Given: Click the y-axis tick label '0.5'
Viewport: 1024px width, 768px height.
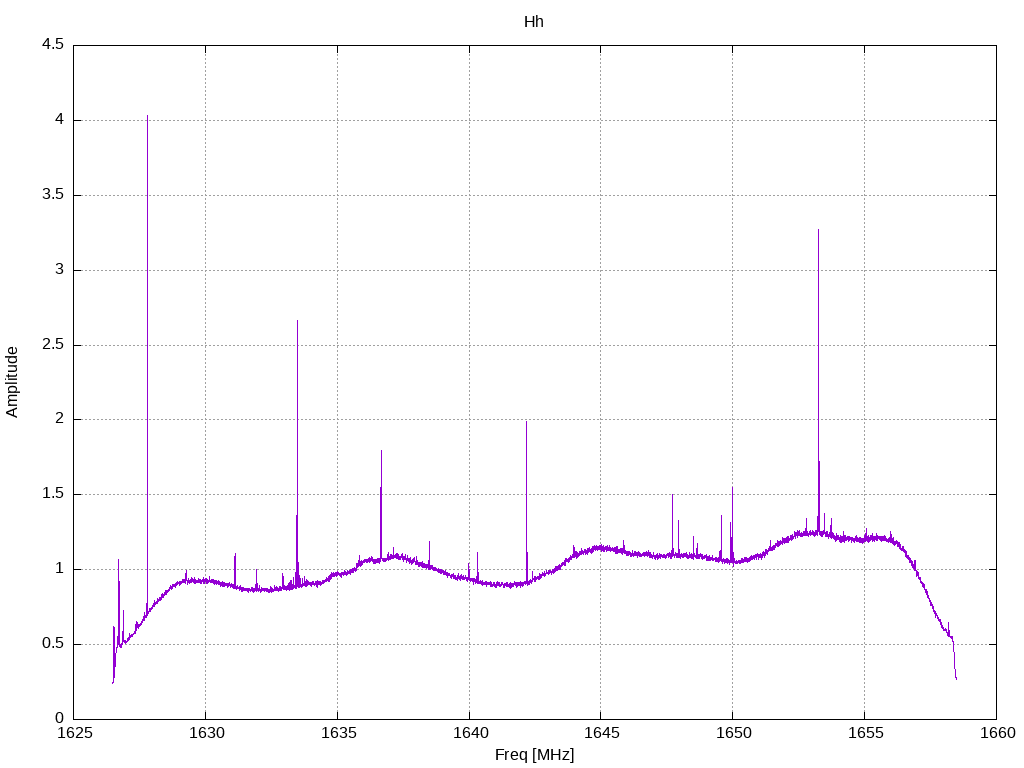Looking at the screenshot, I should click(53, 643).
